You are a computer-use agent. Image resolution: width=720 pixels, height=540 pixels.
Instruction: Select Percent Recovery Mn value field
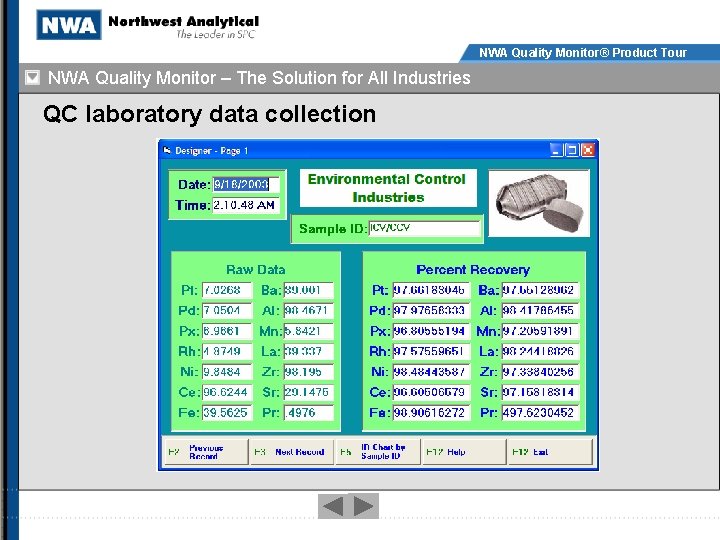pos(540,331)
